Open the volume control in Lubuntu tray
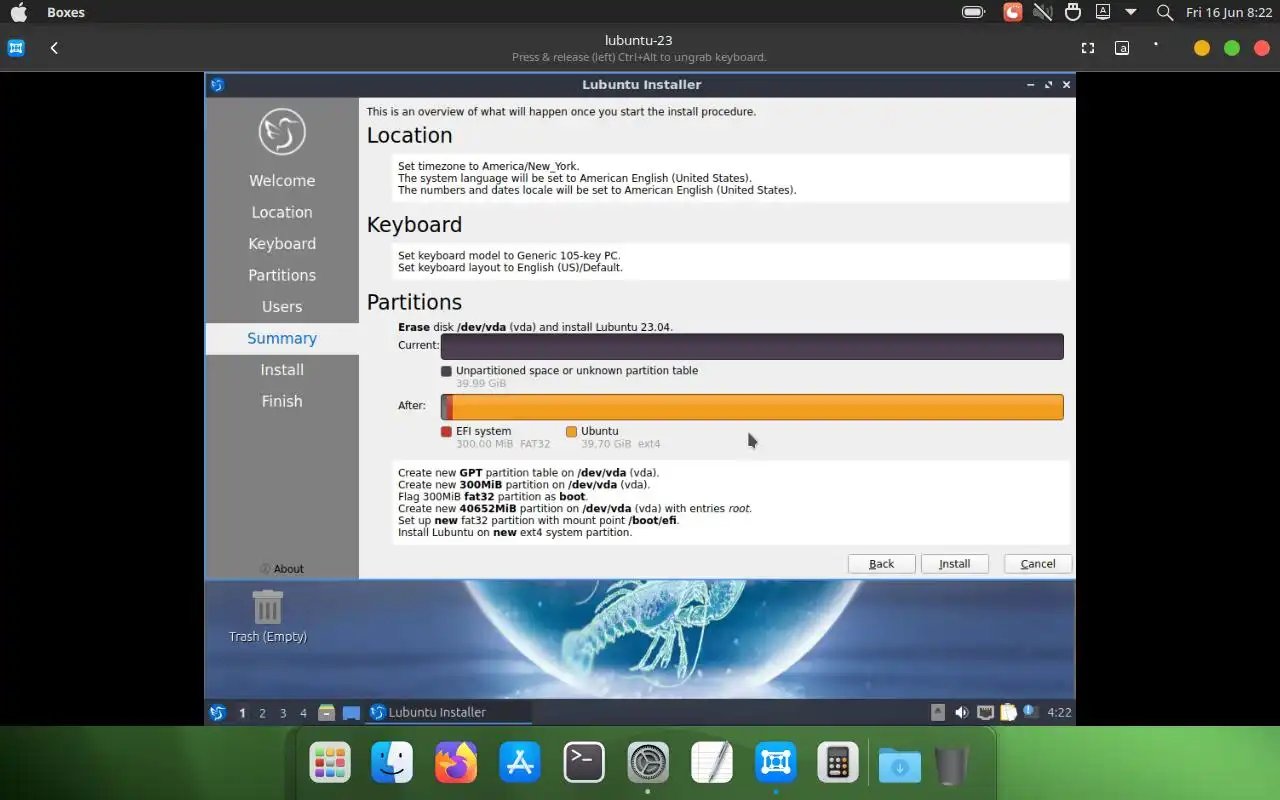The width and height of the screenshot is (1280, 800). [x=961, y=713]
